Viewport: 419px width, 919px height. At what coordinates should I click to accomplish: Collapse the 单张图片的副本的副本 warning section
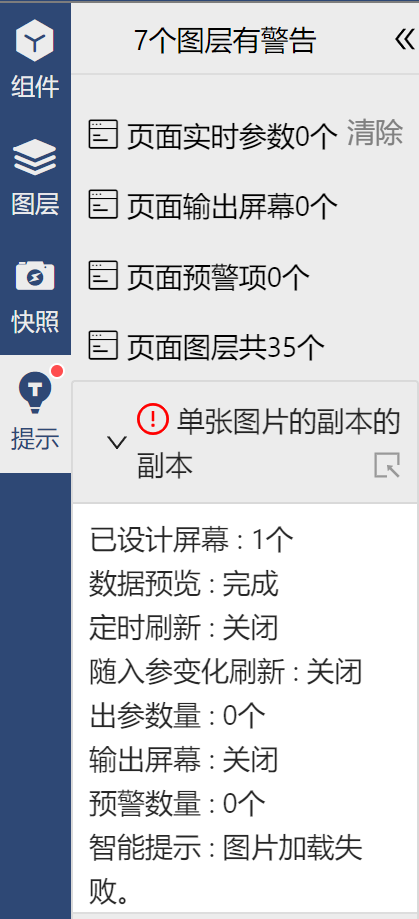click(117, 443)
